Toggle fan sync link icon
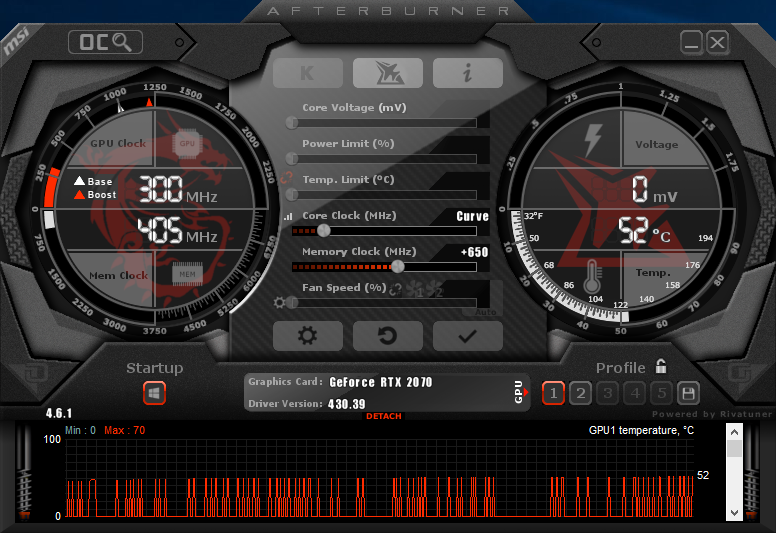The image size is (776, 533). click(x=395, y=290)
